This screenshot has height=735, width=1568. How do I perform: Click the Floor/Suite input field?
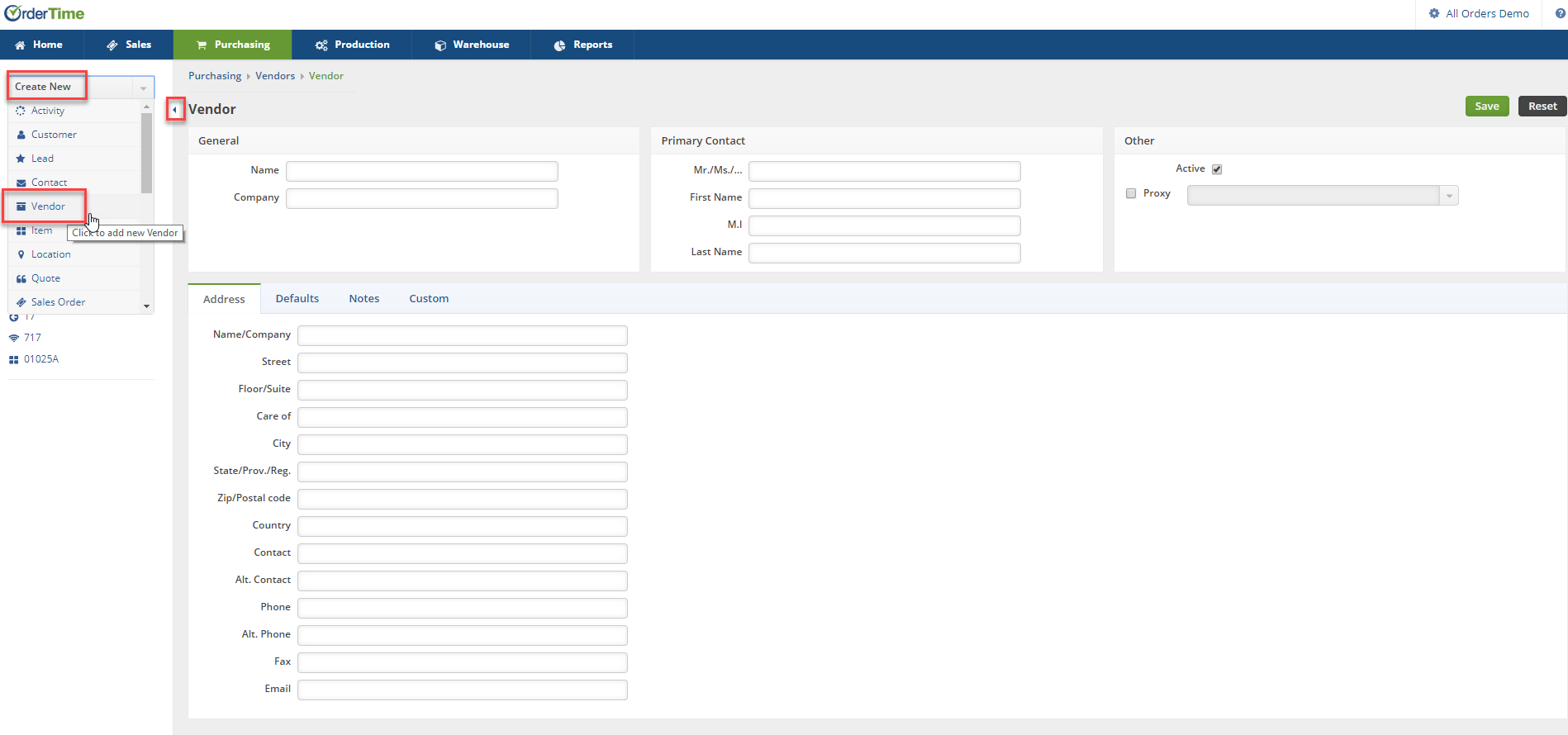(x=463, y=390)
